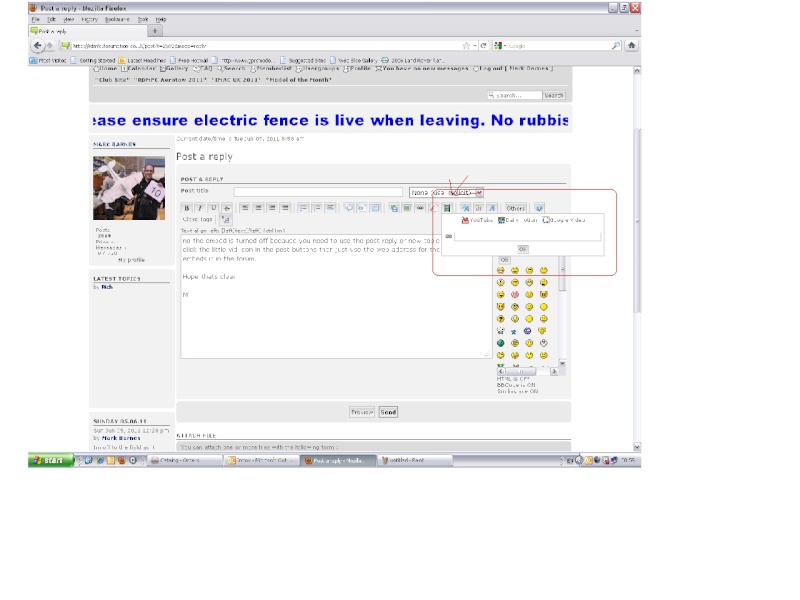Click the bulleted list icon
Screen dimensions: 800x600
click(303, 208)
